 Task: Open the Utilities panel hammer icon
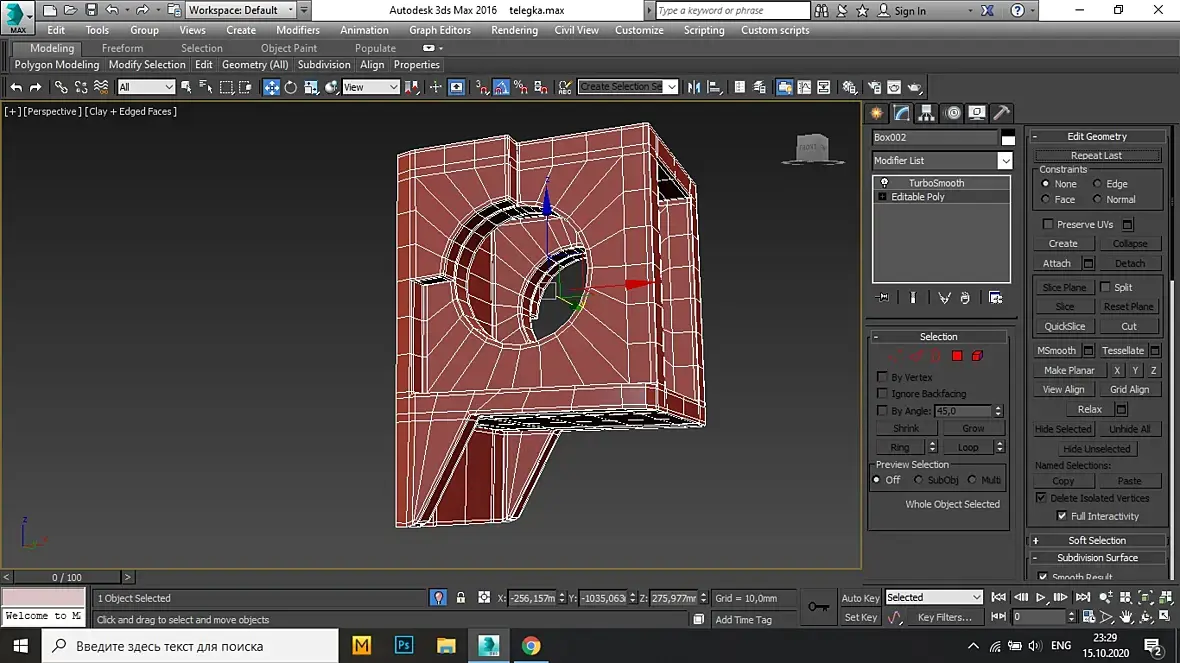[1000, 113]
